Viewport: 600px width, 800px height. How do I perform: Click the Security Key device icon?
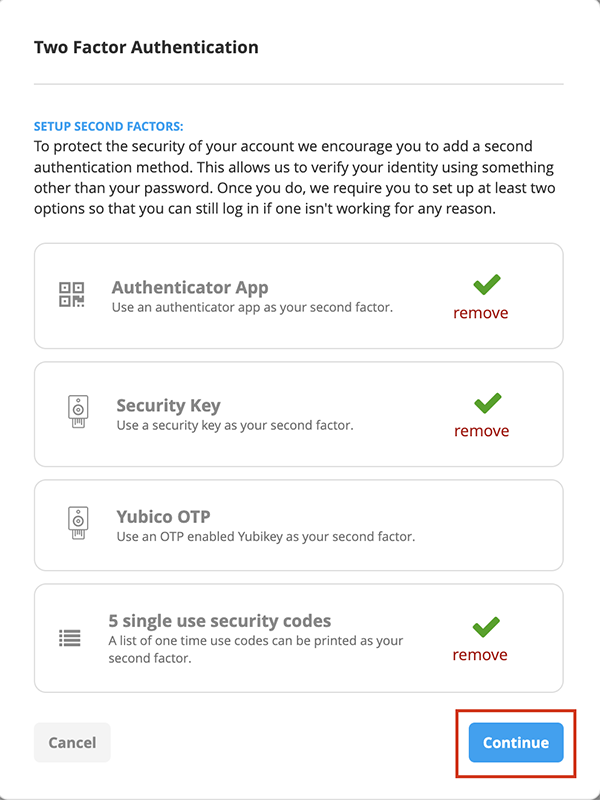point(77,414)
